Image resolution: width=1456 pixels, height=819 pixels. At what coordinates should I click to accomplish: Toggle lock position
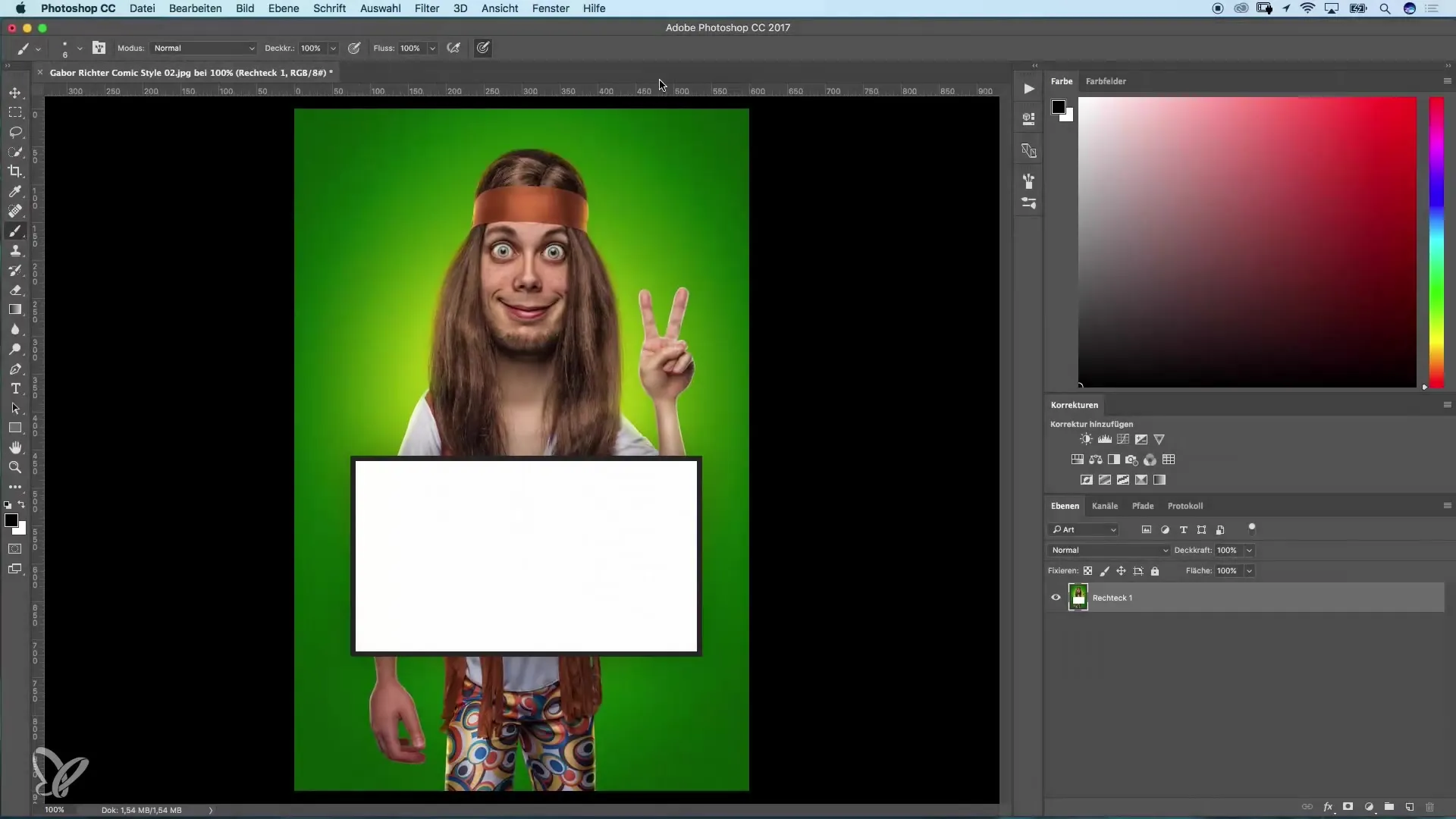pos(1121,571)
